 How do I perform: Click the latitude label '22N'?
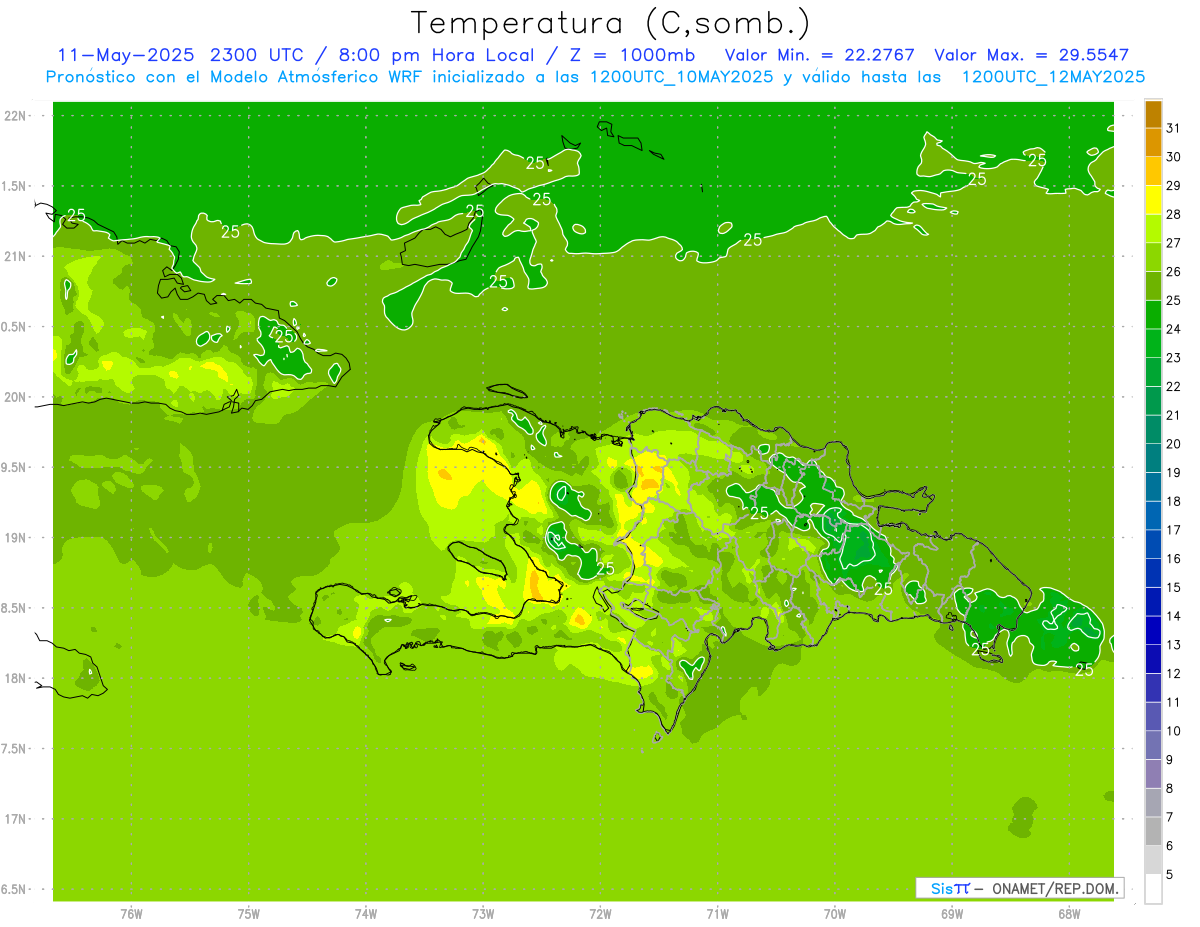tap(15, 115)
